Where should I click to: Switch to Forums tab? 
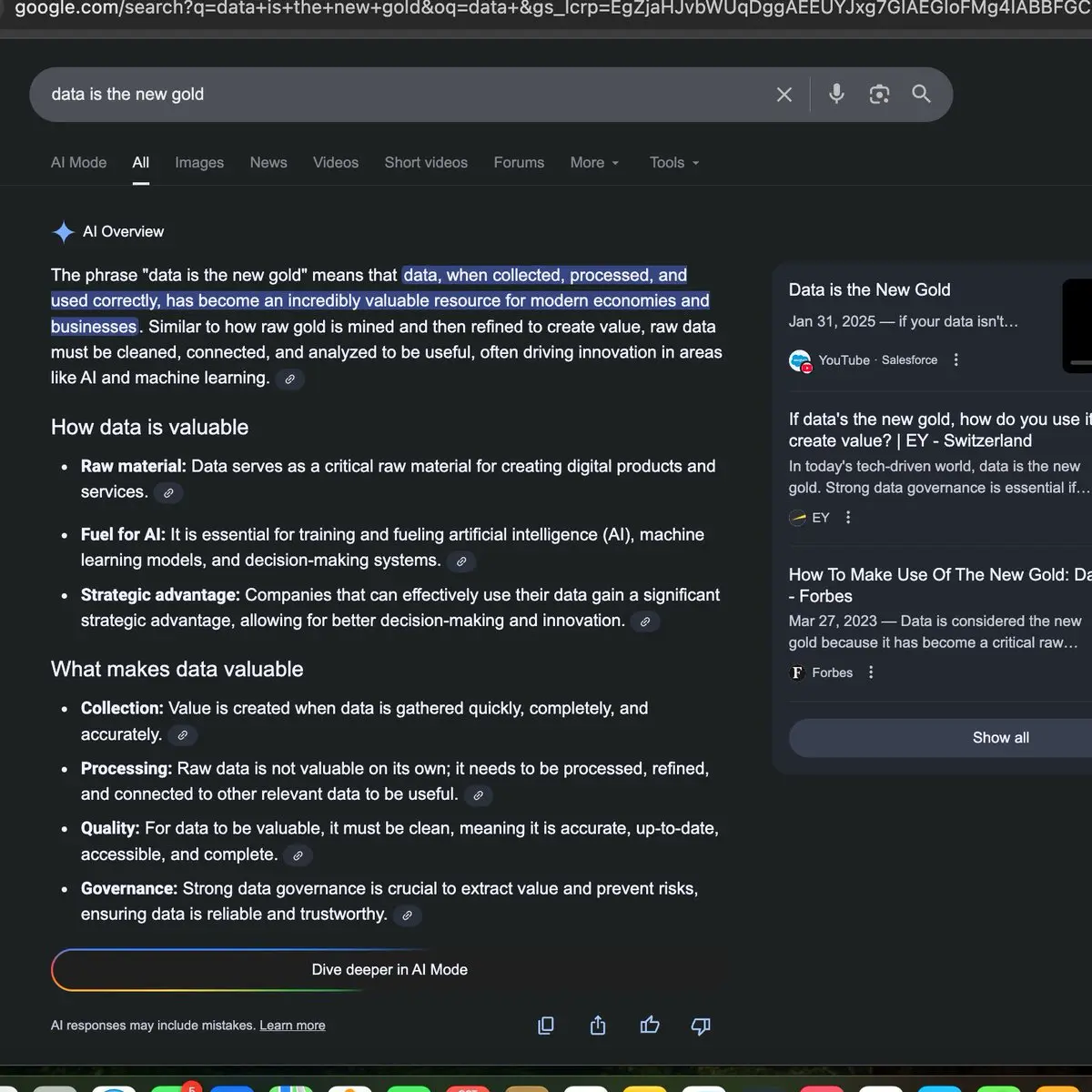(x=519, y=163)
